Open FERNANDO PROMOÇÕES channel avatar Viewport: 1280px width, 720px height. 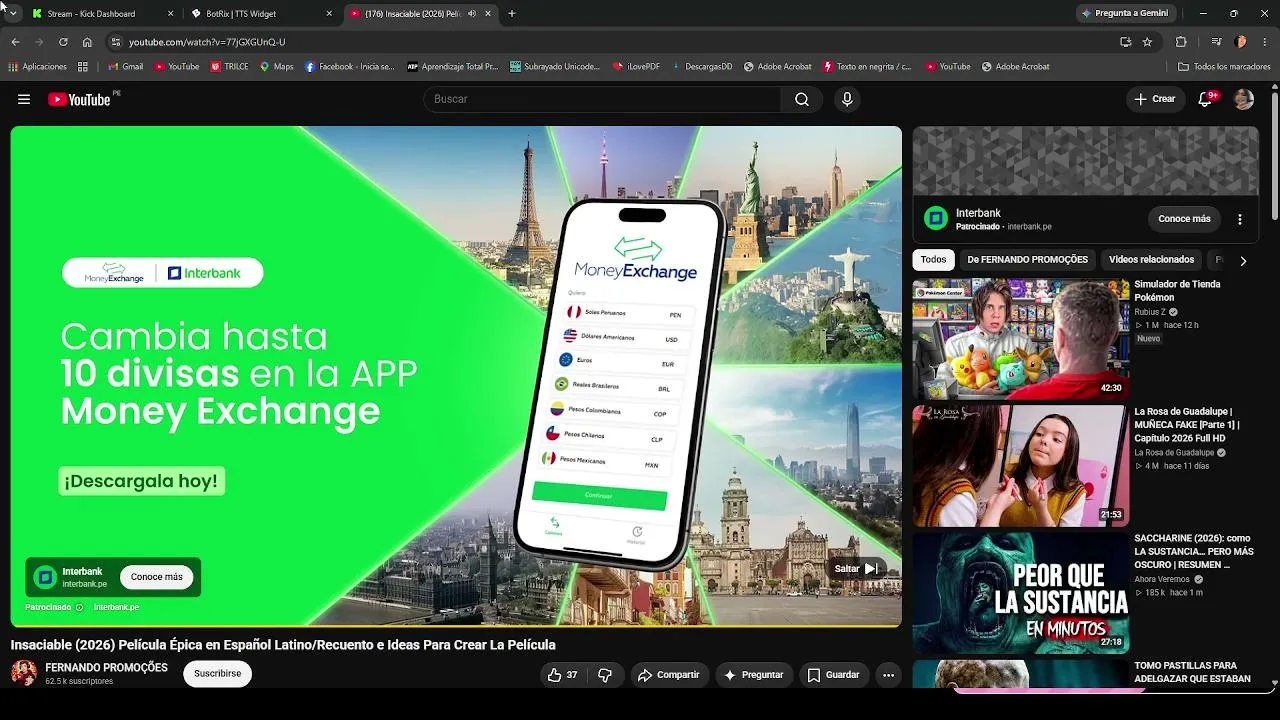(x=24, y=673)
